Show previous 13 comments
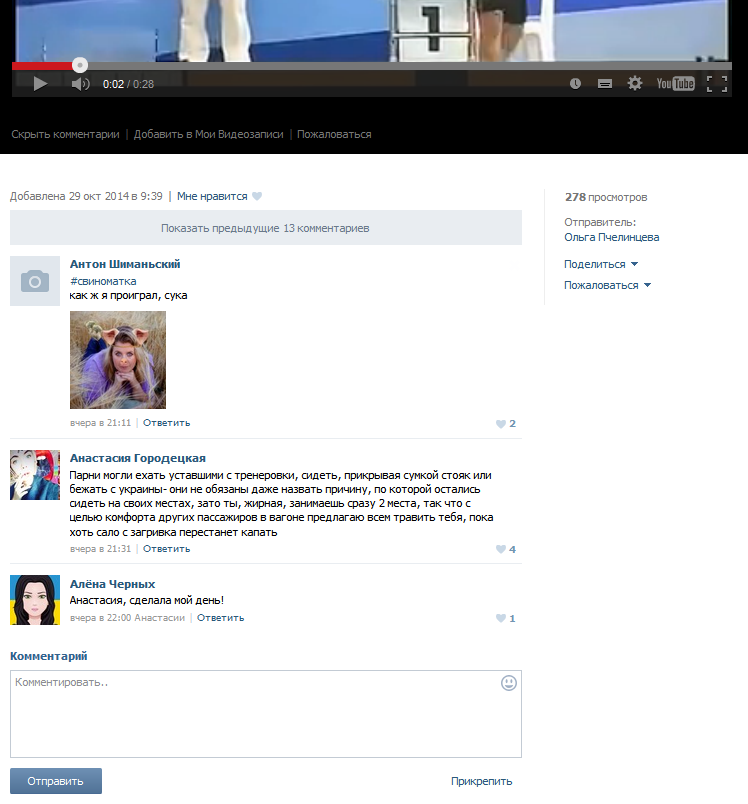 point(266,228)
